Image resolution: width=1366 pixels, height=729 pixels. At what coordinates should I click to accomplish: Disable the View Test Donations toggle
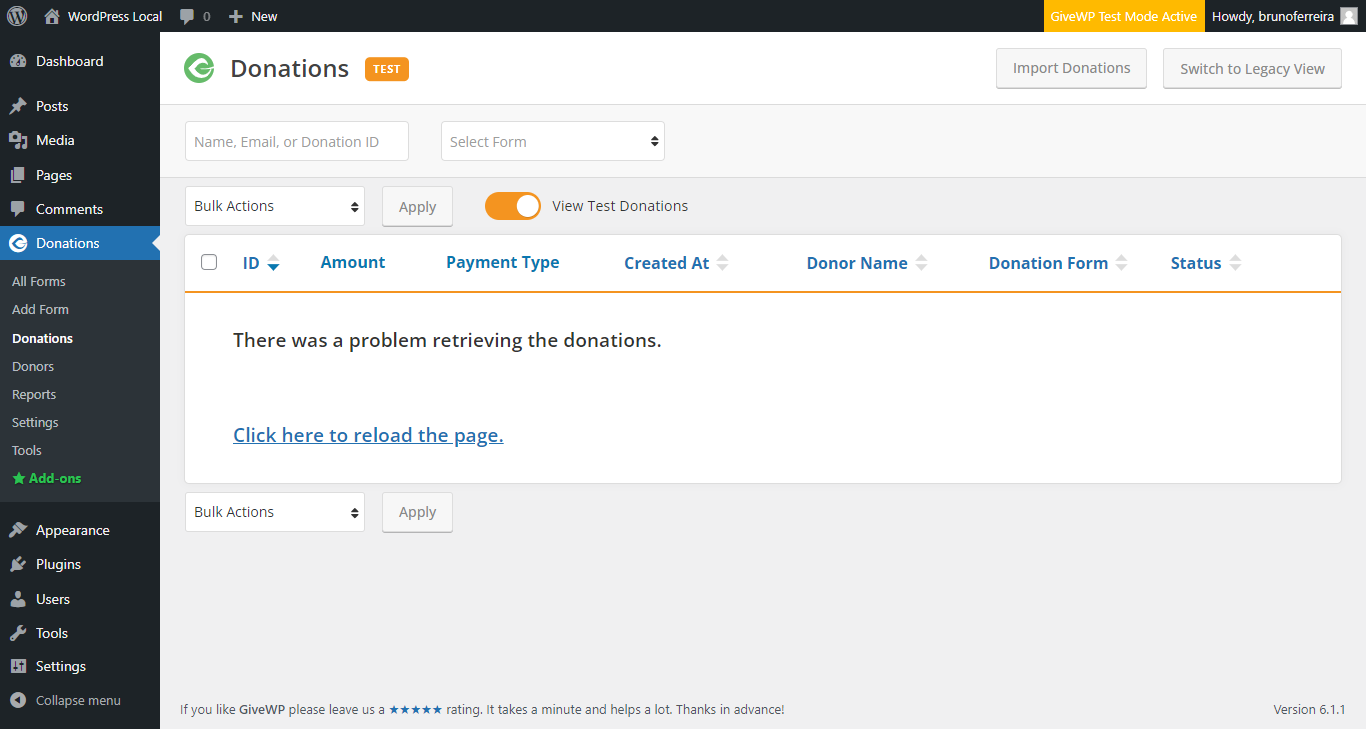[x=512, y=205]
